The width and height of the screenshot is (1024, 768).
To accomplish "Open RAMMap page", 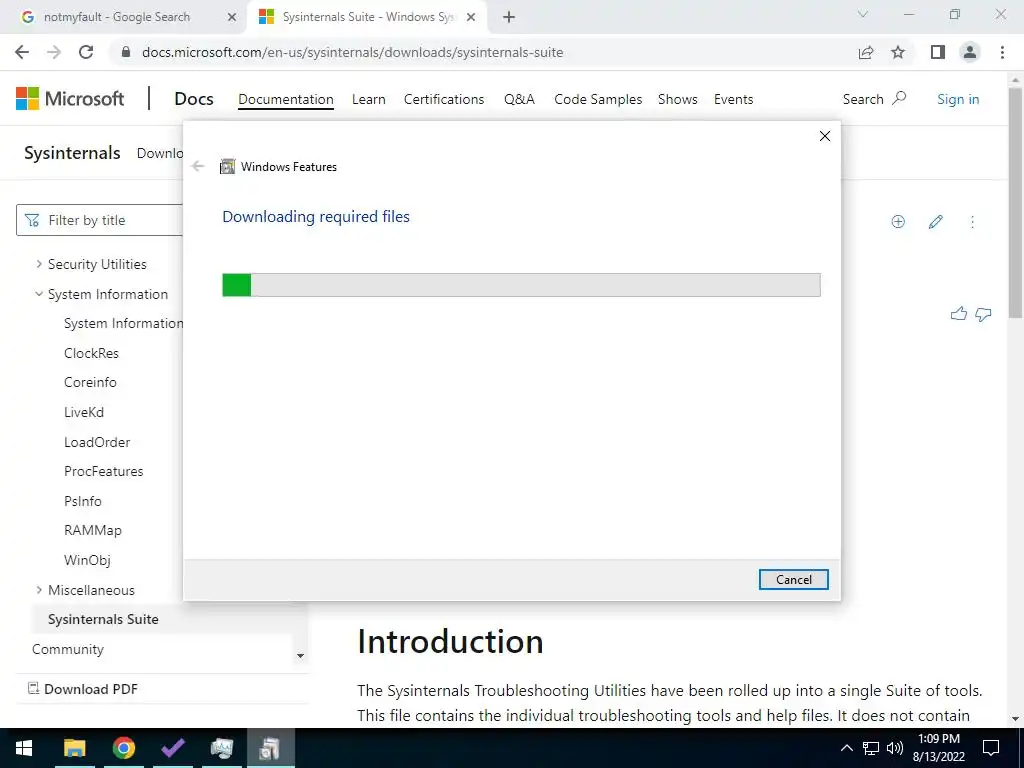I will pyautogui.click(x=93, y=530).
